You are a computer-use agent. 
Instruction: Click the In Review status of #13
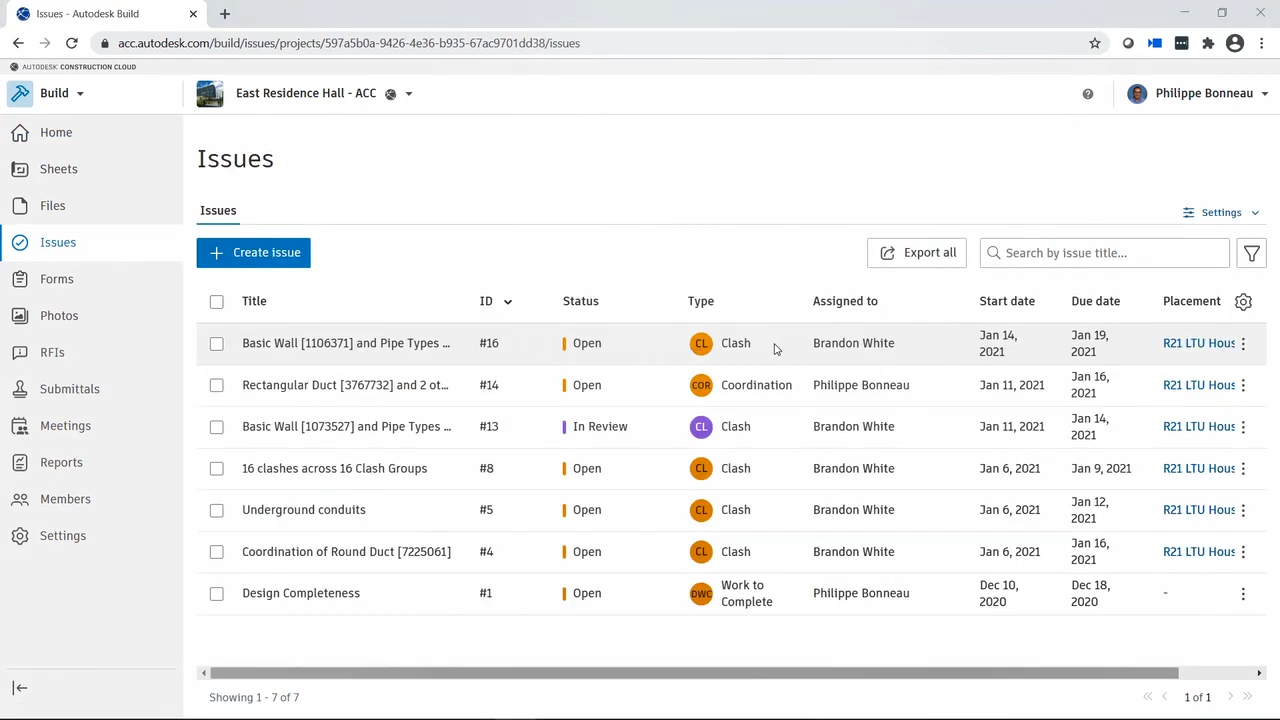[600, 426]
